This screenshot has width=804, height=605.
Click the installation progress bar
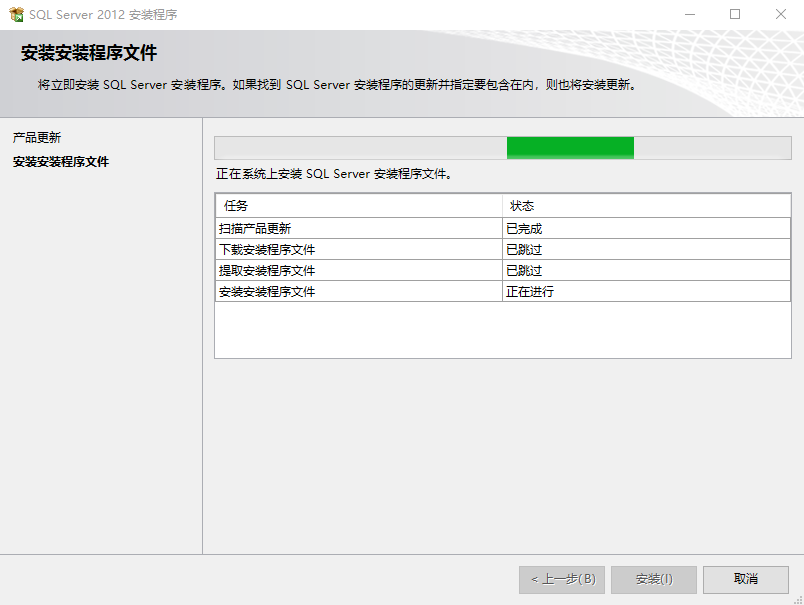pyautogui.click(x=500, y=147)
